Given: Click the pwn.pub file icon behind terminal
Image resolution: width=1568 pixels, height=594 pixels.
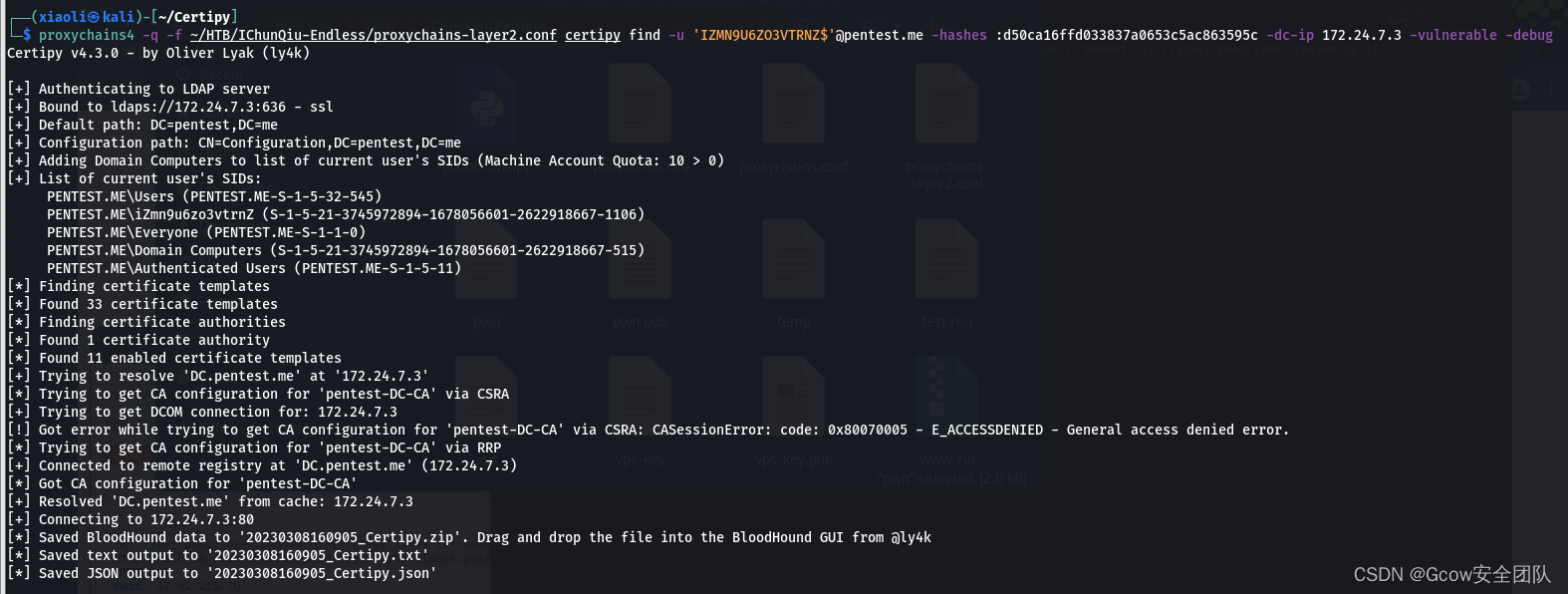Looking at the screenshot, I should [640, 259].
